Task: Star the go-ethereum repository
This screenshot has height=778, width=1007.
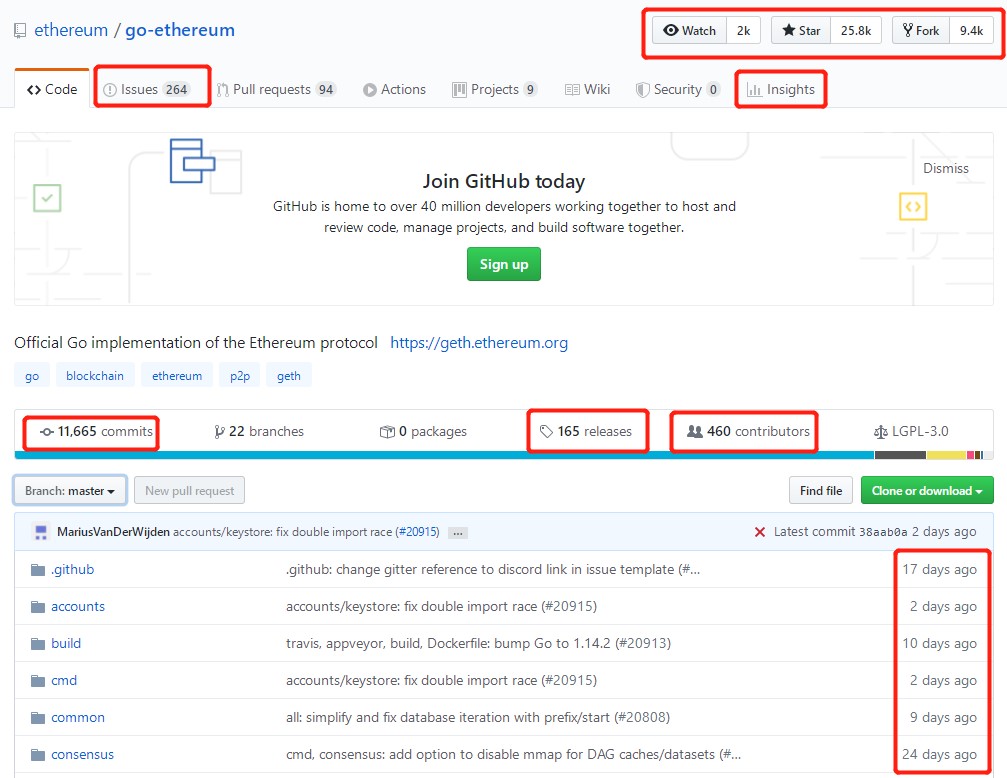Action: (801, 30)
